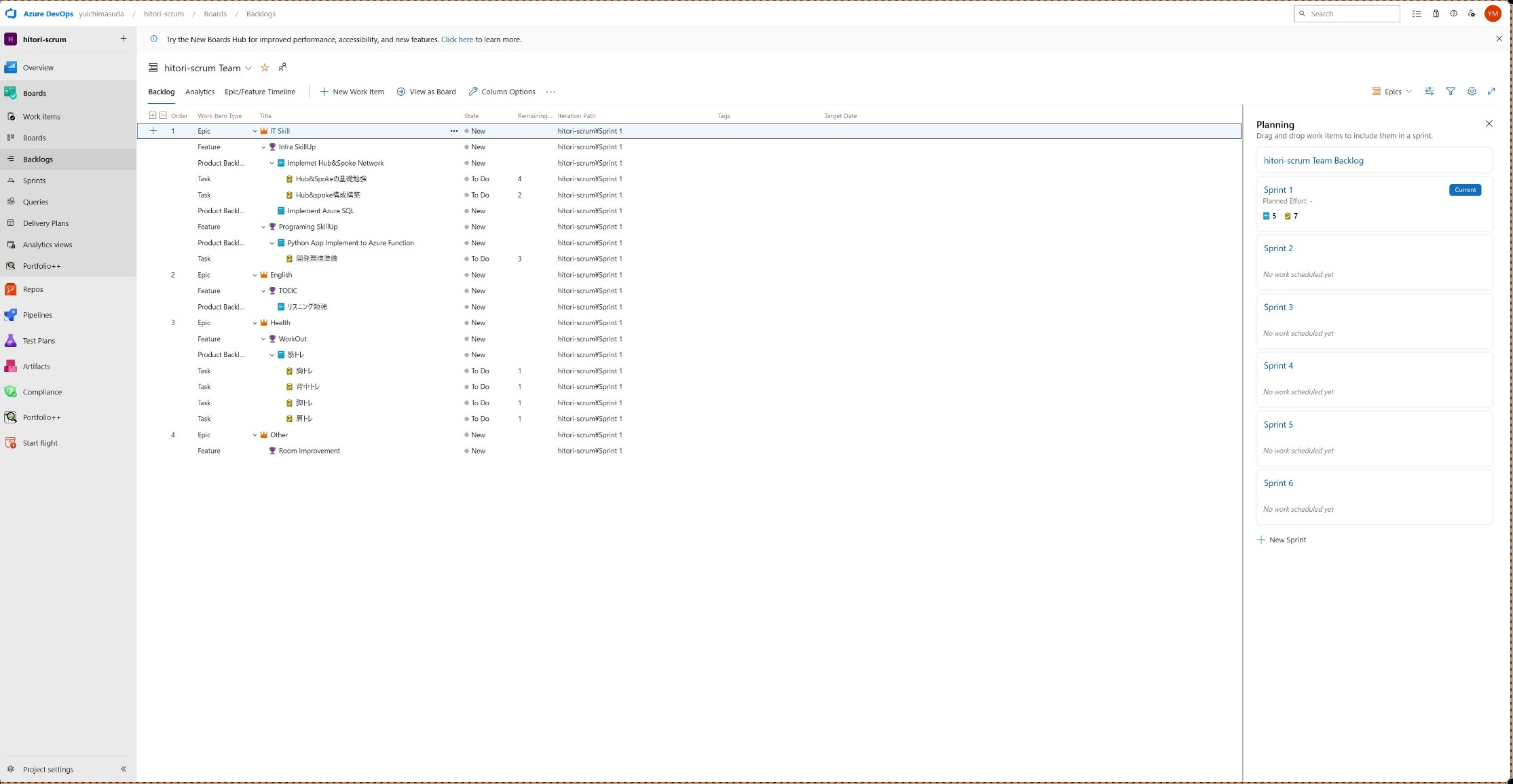Open backlog settings gear icon
This screenshot has width=1513, height=784.
coord(1472,92)
